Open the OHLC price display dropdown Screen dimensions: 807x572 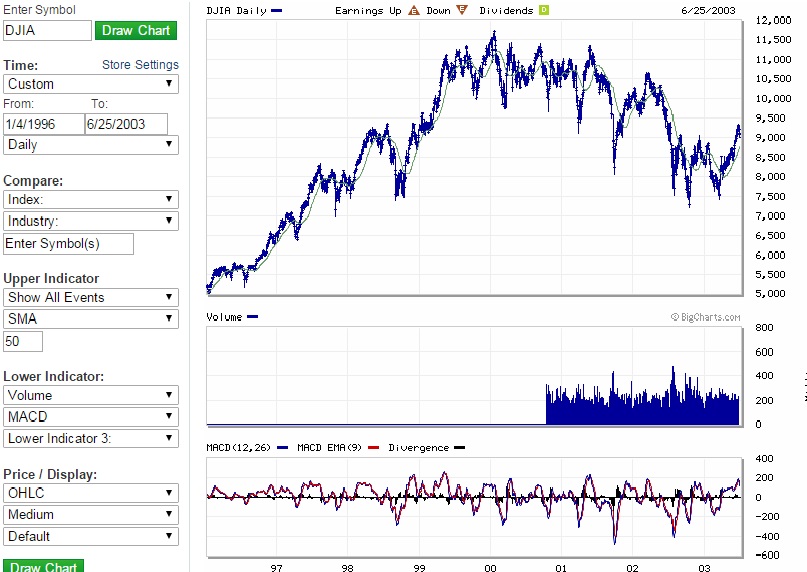pyautogui.click(x=91, y=493)
